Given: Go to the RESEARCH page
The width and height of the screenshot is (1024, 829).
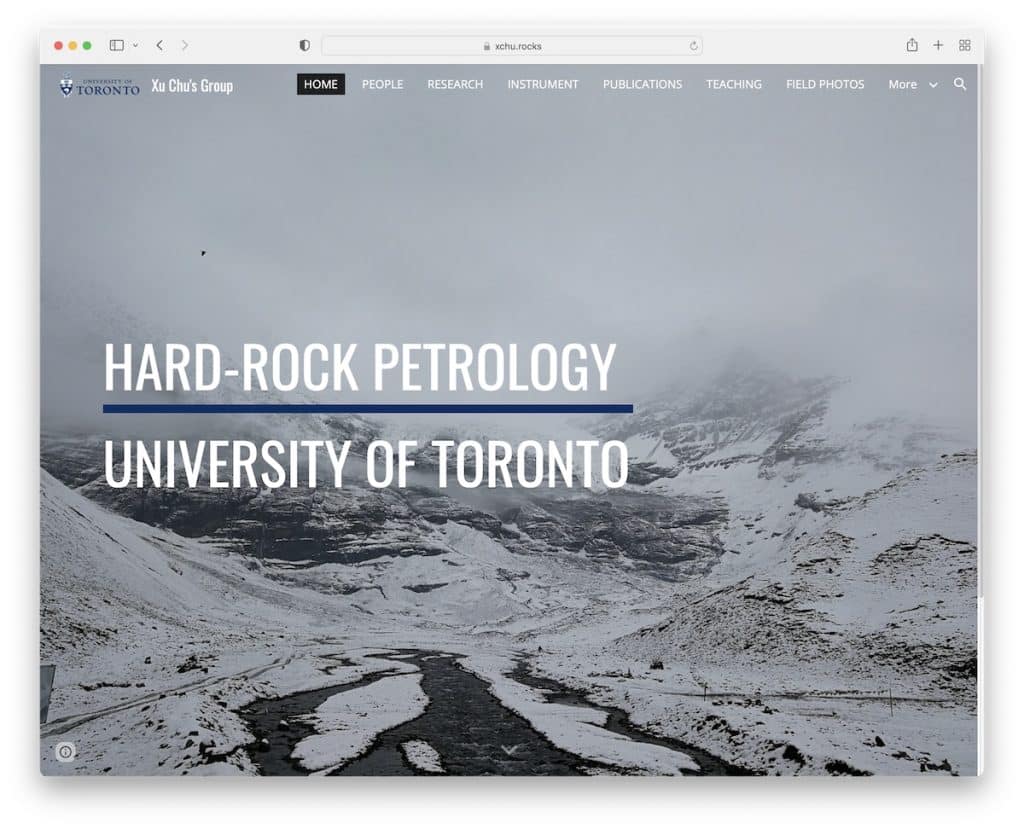Looking at the screenshot, I should pos(455,84).
